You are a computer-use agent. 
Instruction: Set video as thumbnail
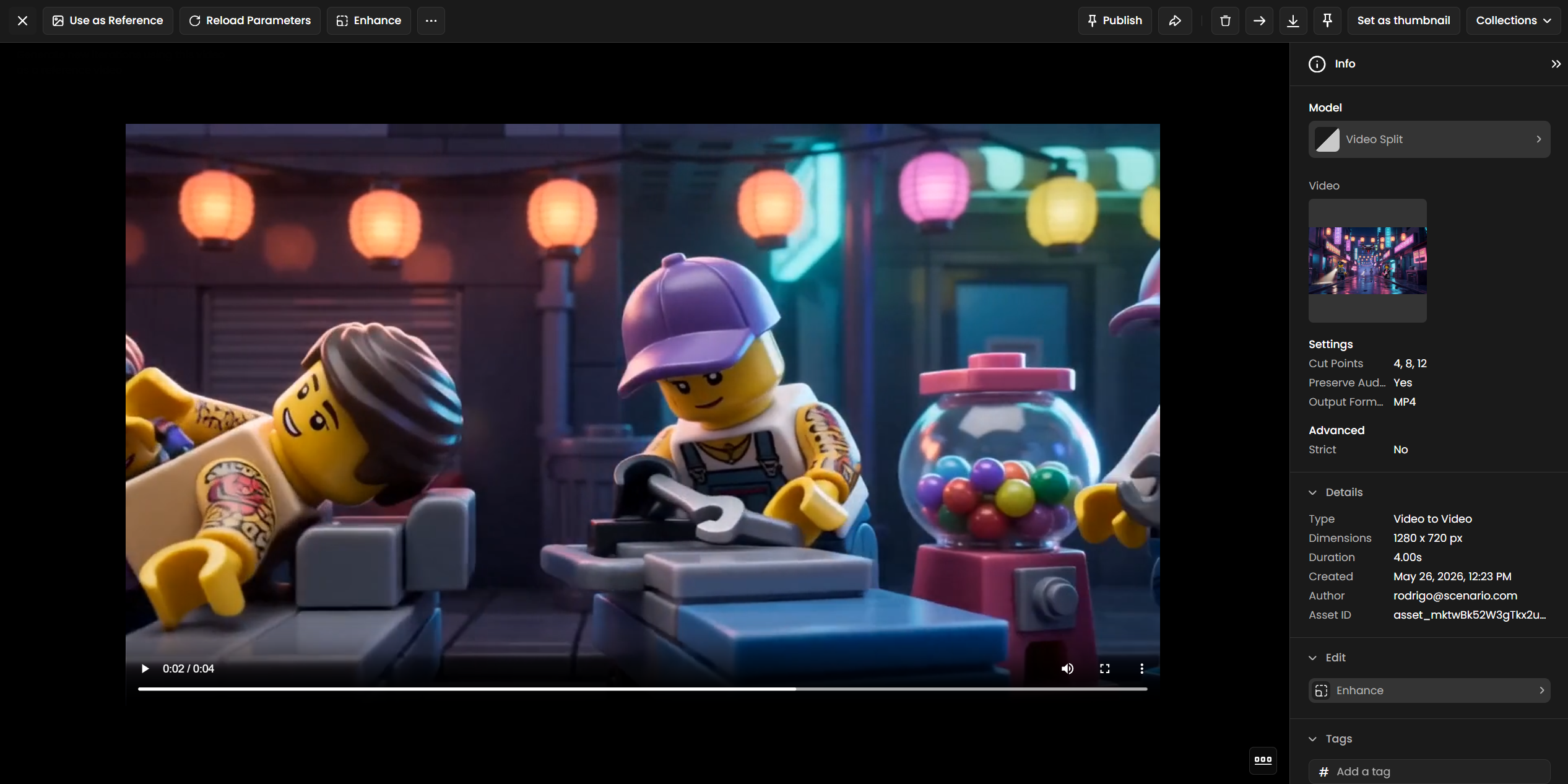(1403, 20)
